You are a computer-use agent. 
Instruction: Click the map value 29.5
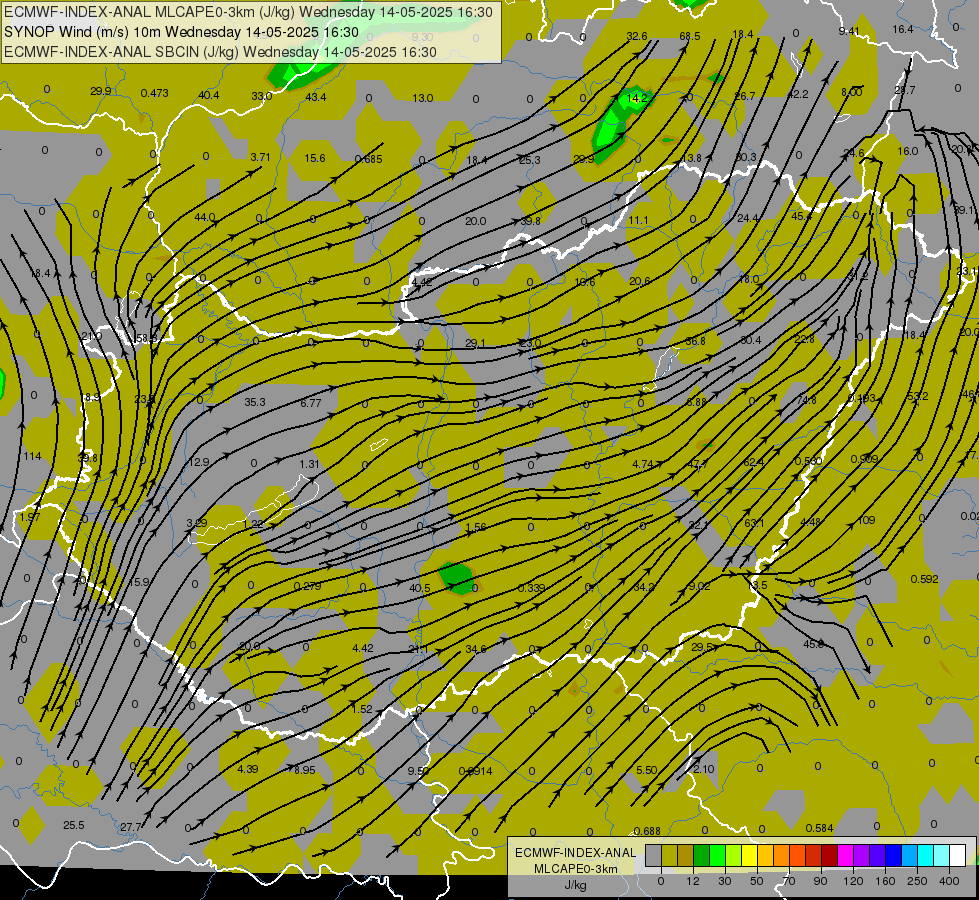(702, 647)
